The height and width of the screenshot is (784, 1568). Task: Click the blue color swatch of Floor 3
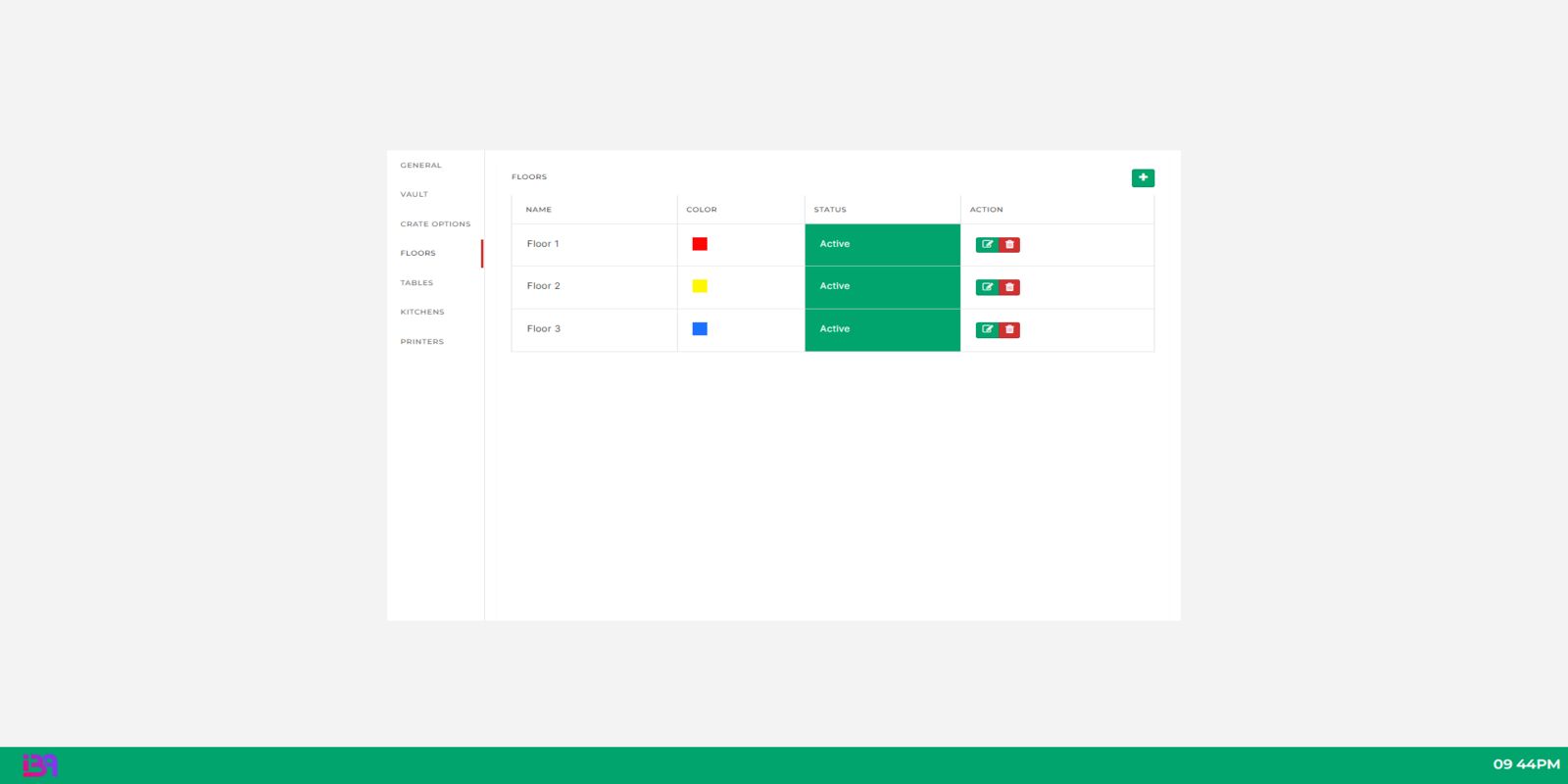tap(700, 329)
